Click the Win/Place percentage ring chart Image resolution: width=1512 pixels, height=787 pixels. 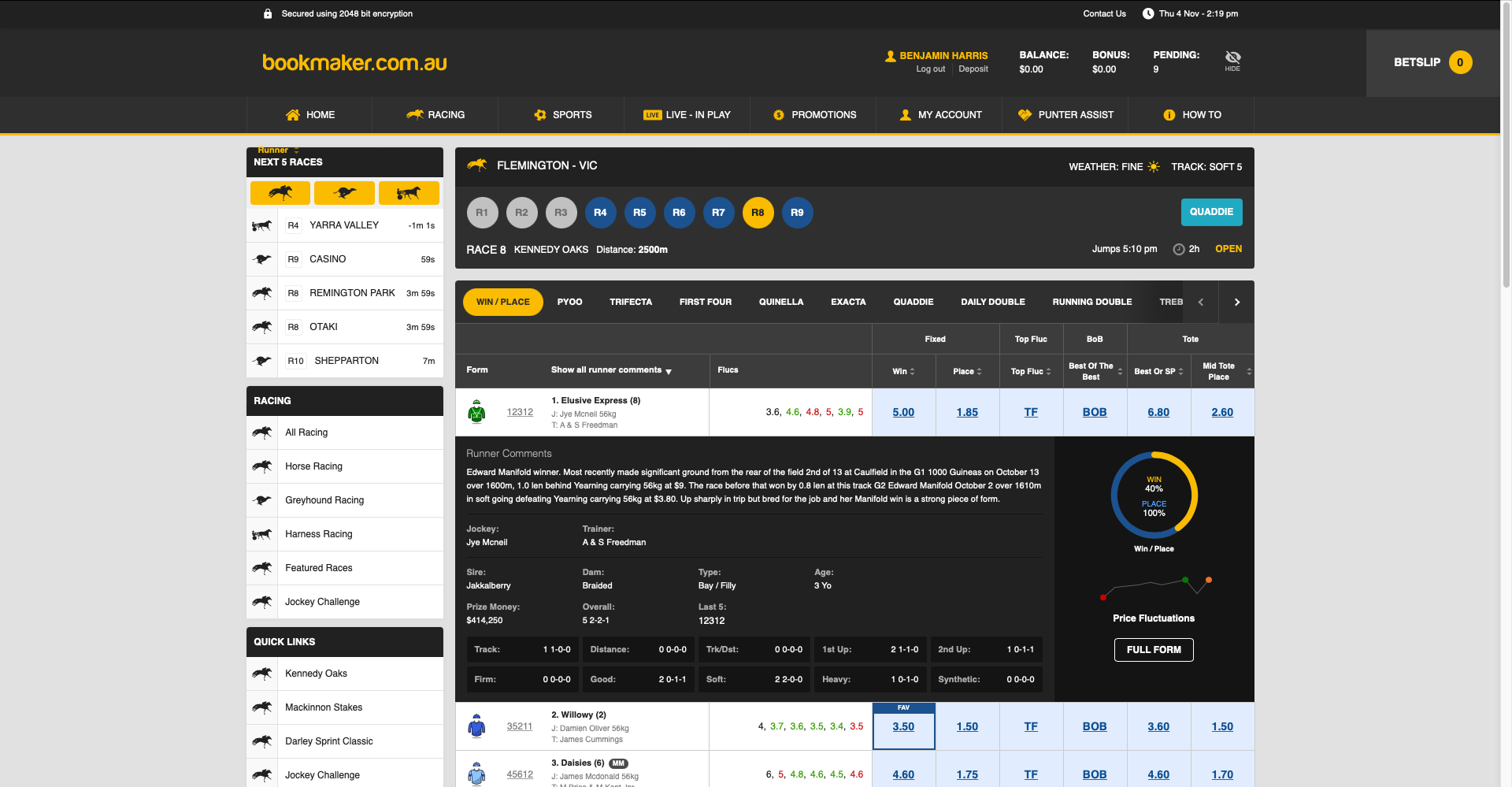[x=1154, y=495]
